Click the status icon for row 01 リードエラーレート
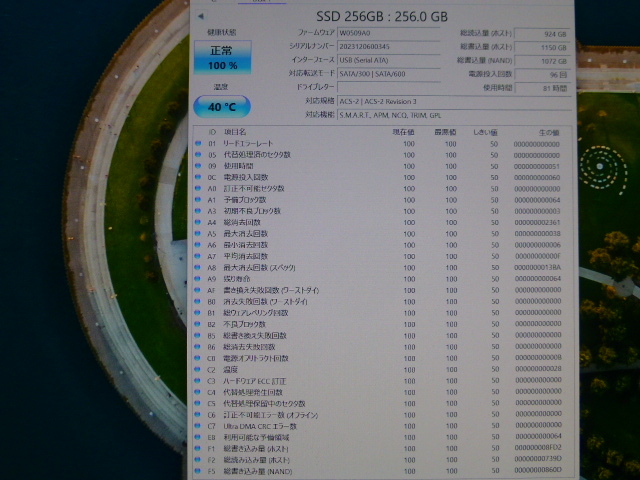The image size is (640, 480). [198, 143]
